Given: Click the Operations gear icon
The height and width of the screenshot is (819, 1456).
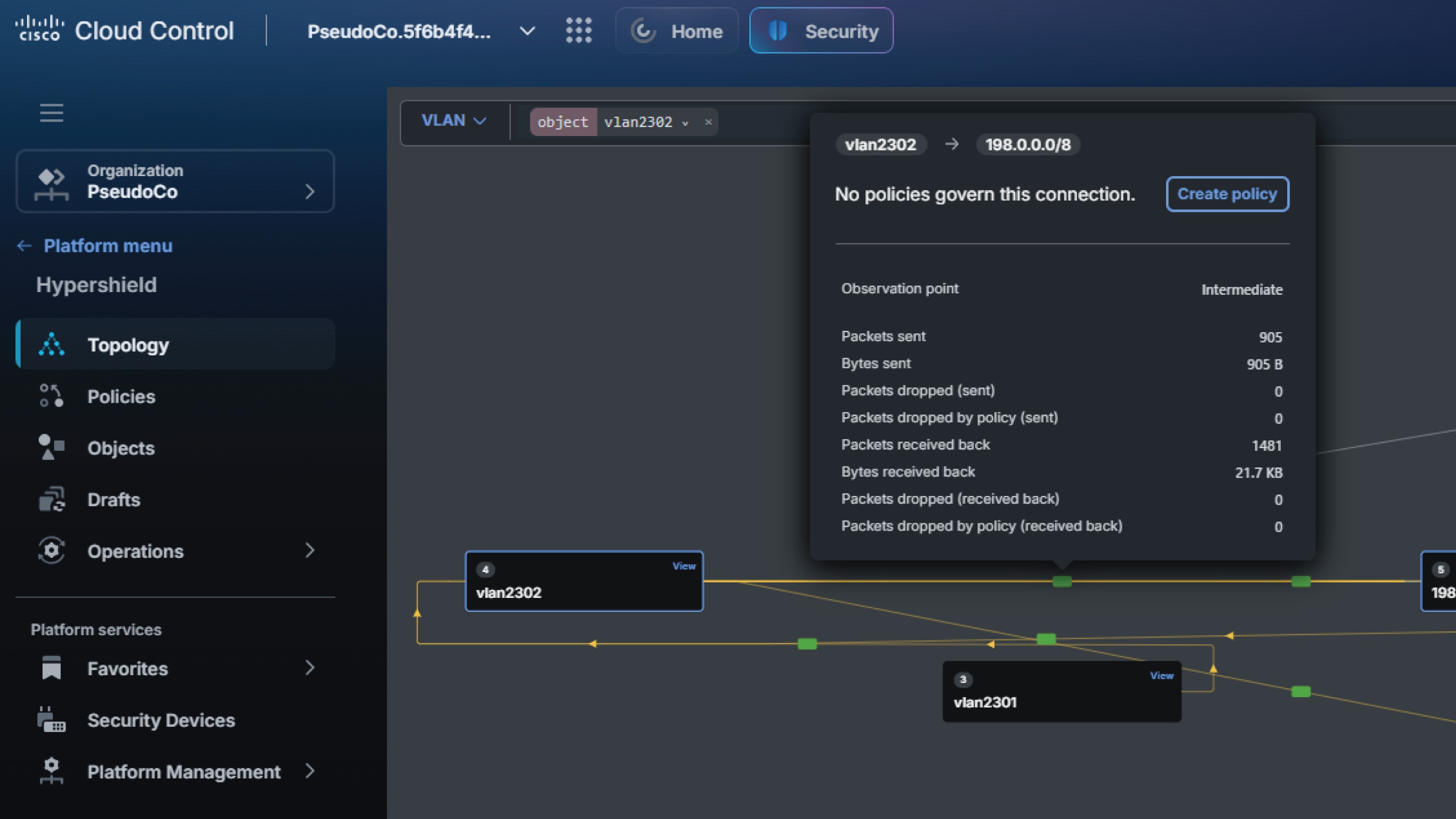Looking at the screenshot, I should tap(51, 551).
